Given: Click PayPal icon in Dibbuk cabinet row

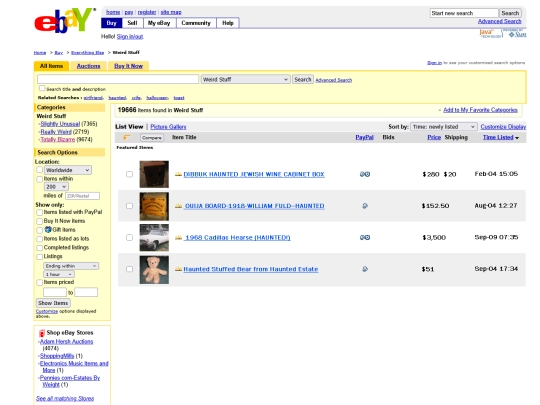Looking at the screenshot, I should click(x=365, y=174).
